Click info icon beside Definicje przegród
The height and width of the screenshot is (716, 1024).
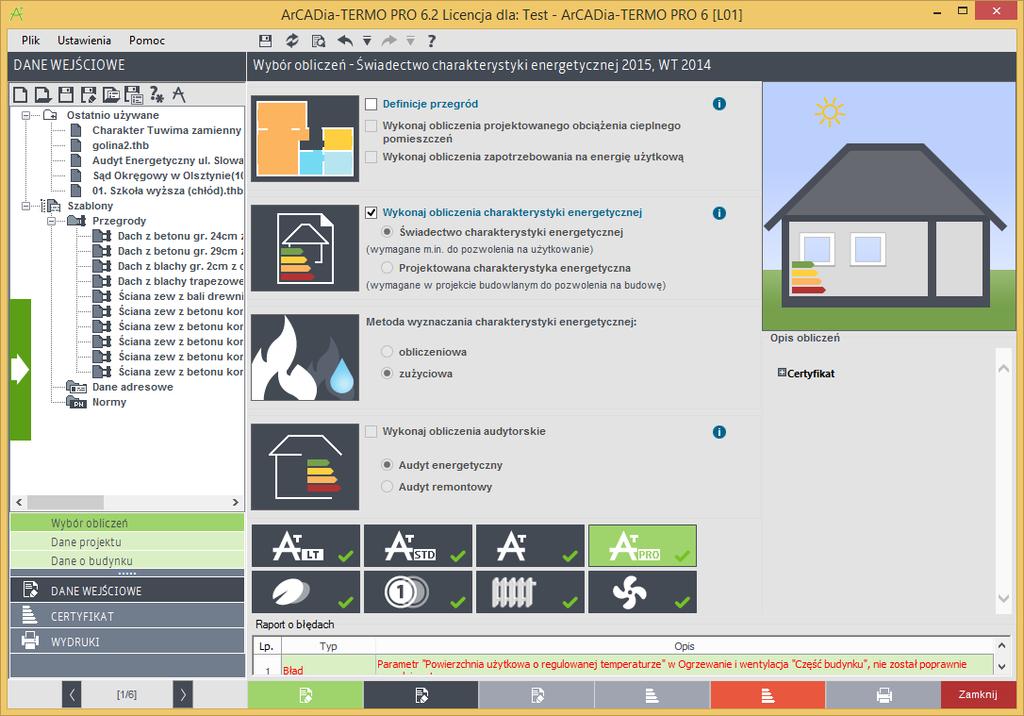(x=719, y=104)
